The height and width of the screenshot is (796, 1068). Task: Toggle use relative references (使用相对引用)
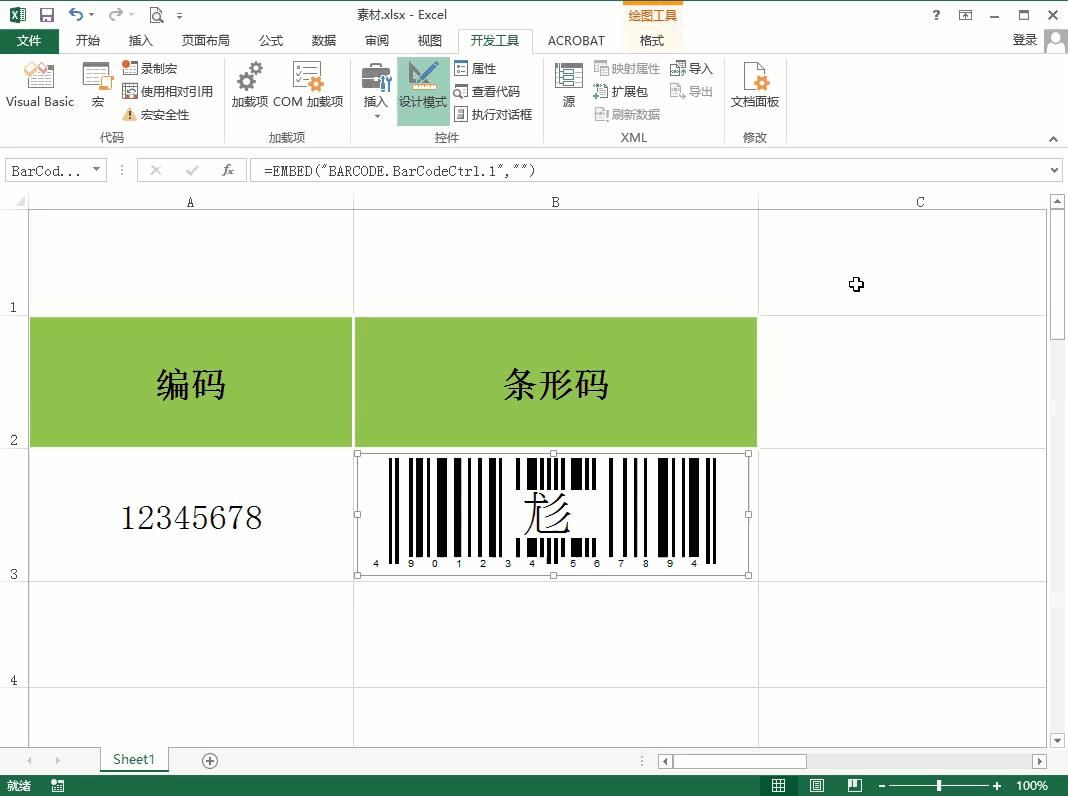pyautogui.click(x=168, y=91)
